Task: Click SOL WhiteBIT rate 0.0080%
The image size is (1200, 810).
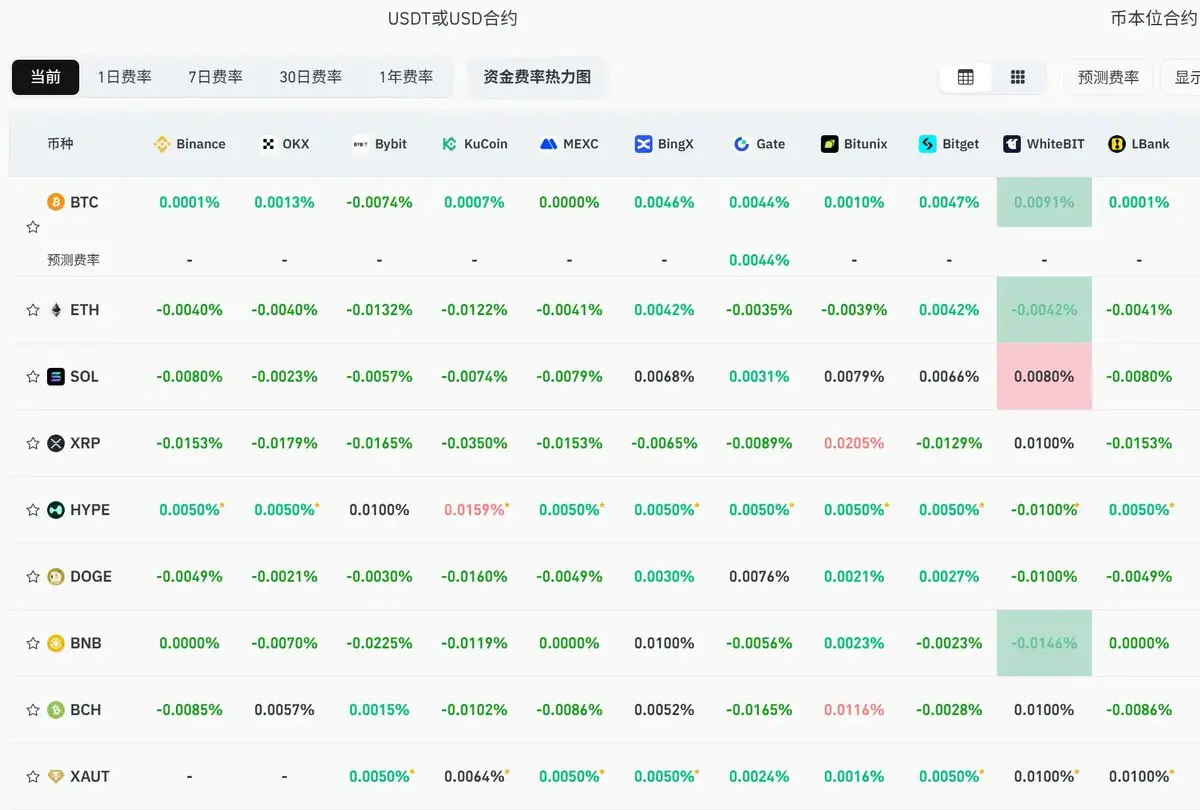Action: pos(1044,377)
